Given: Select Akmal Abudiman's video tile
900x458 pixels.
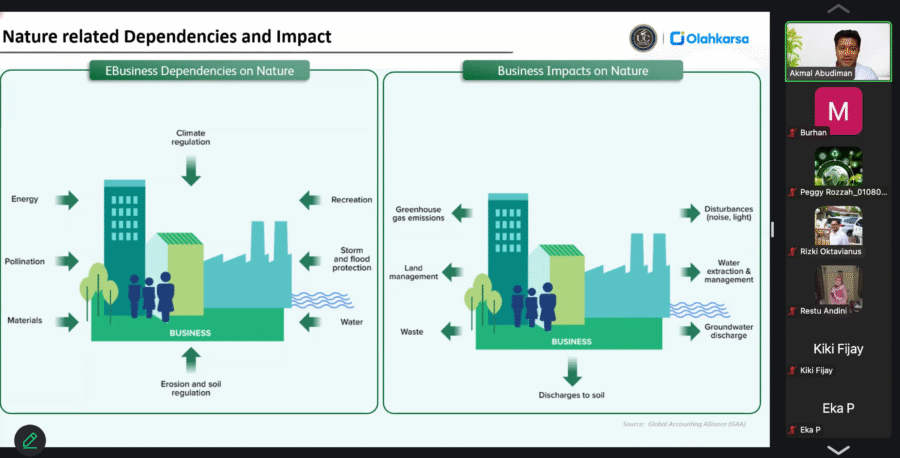Looking at the screenshot, I should 838,48.
